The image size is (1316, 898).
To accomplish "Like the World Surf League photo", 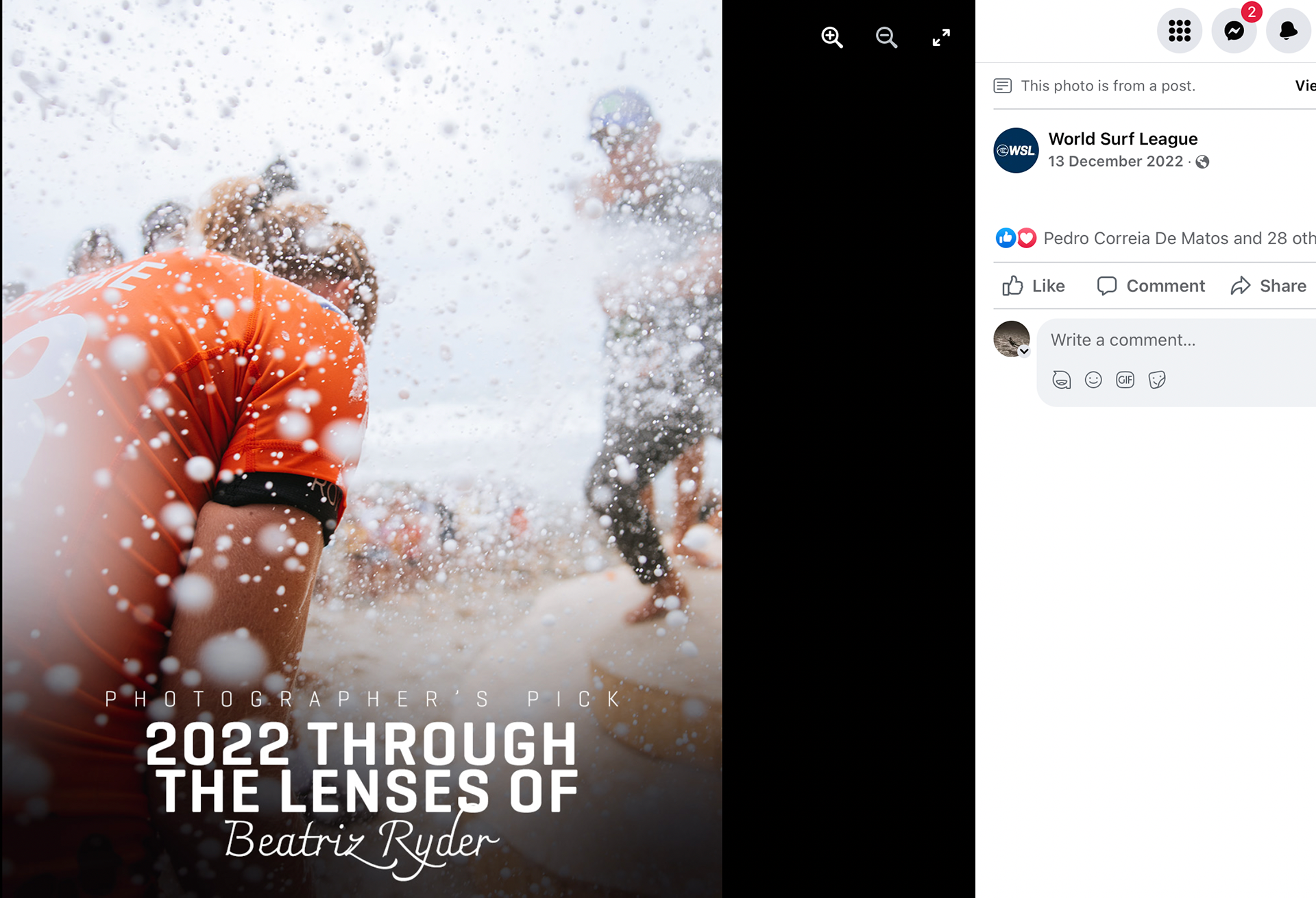I will [x=1034, y=286].
